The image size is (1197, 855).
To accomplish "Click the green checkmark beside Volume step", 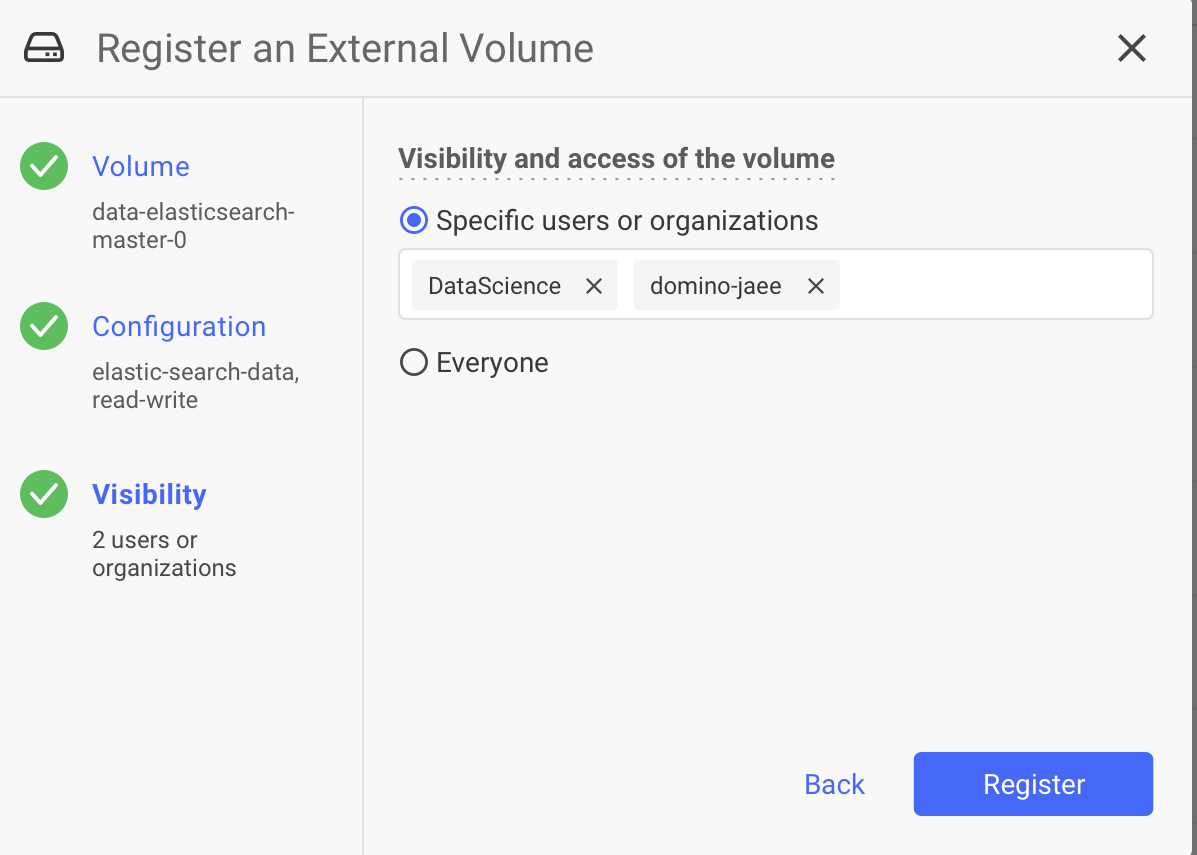I will point(44,166).
